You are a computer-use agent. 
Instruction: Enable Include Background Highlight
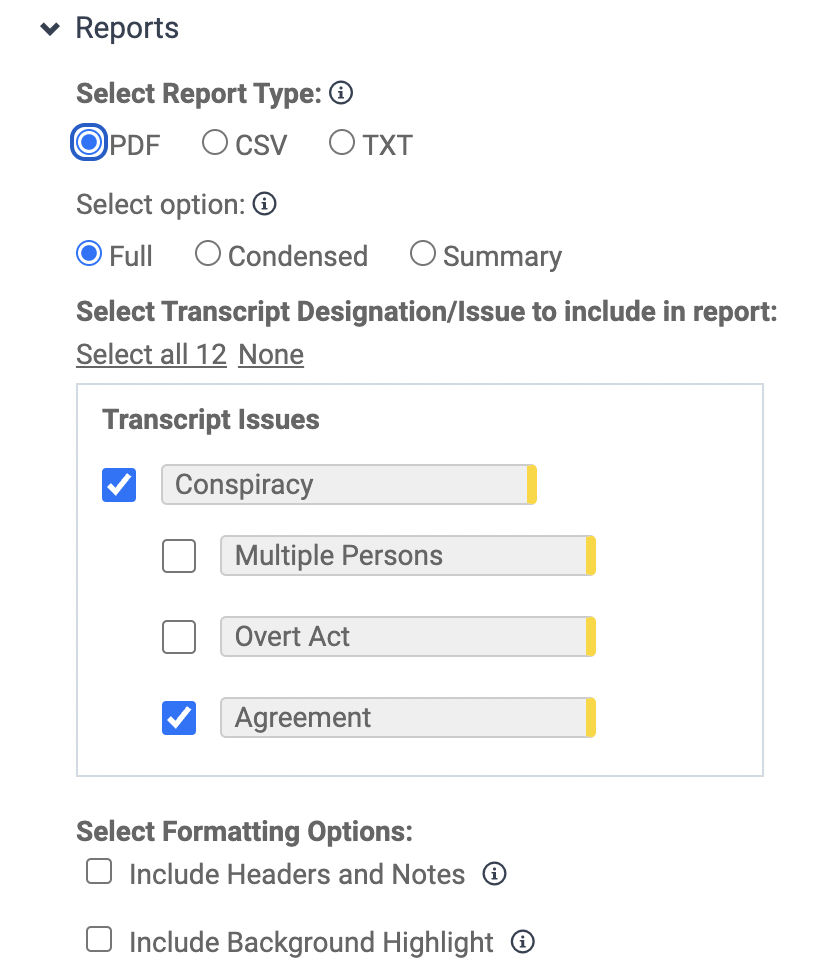click(x=99, y=940)
